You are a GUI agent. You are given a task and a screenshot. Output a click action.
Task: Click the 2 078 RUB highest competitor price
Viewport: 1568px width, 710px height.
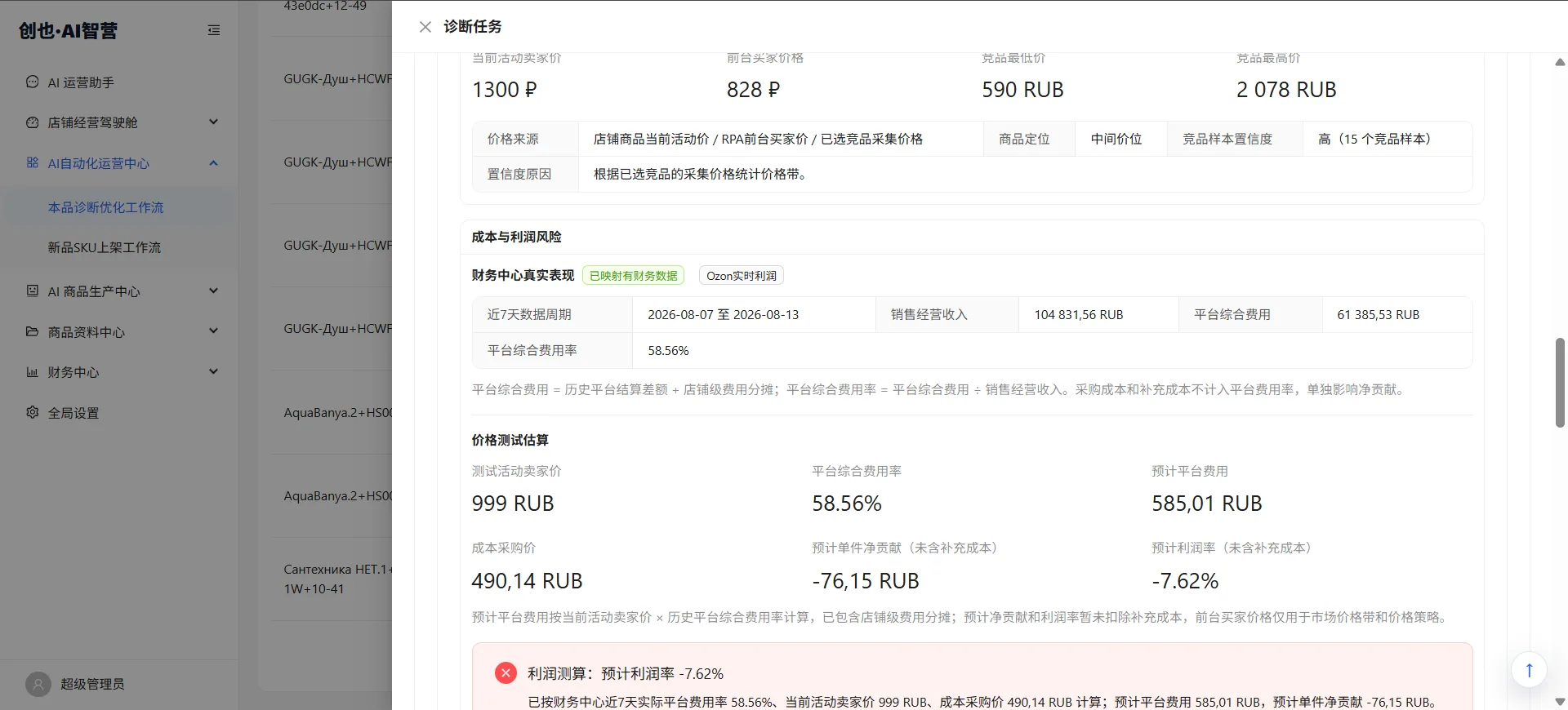1286,90
